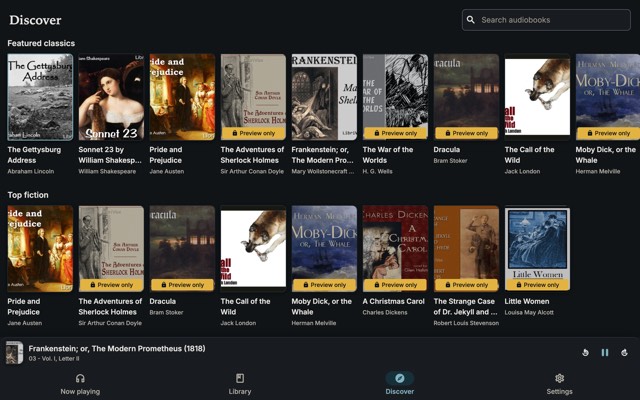Click The Strange Case of Dr. Jekyll title
This screenshot has height=400, width=640.
465,307
